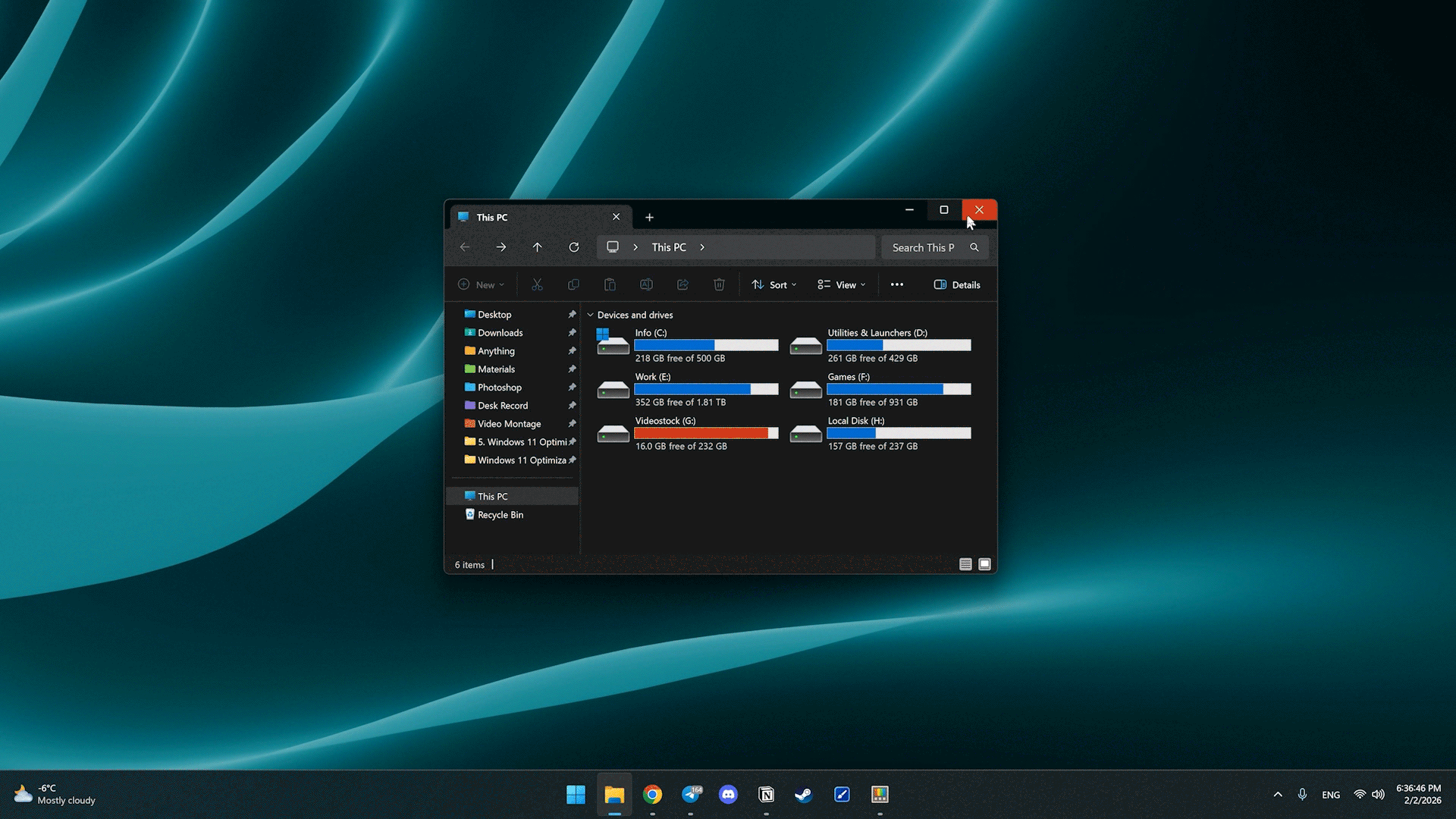Open the Downloads pinned folder
Viewport: 1456px width, 819px height.
pos(500,333)
